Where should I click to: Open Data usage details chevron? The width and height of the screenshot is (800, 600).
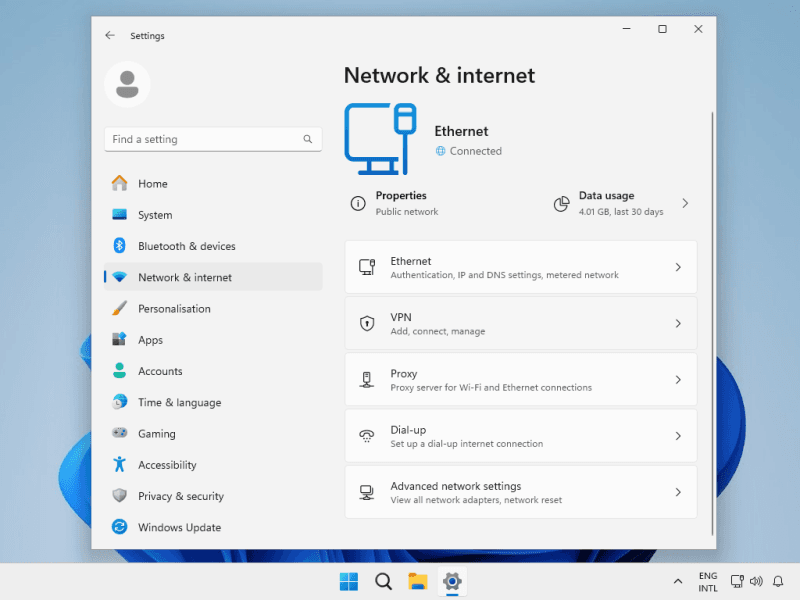click(685, 203)
